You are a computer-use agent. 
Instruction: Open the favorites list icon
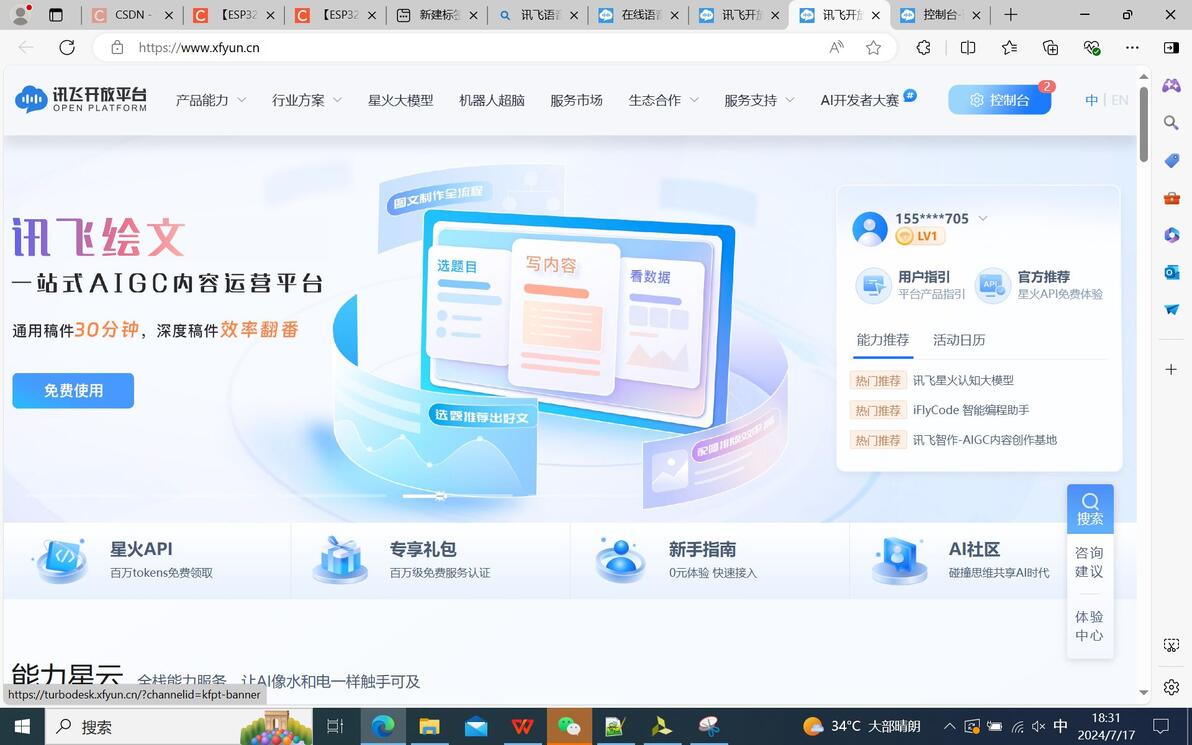[x=1010, y=47]
